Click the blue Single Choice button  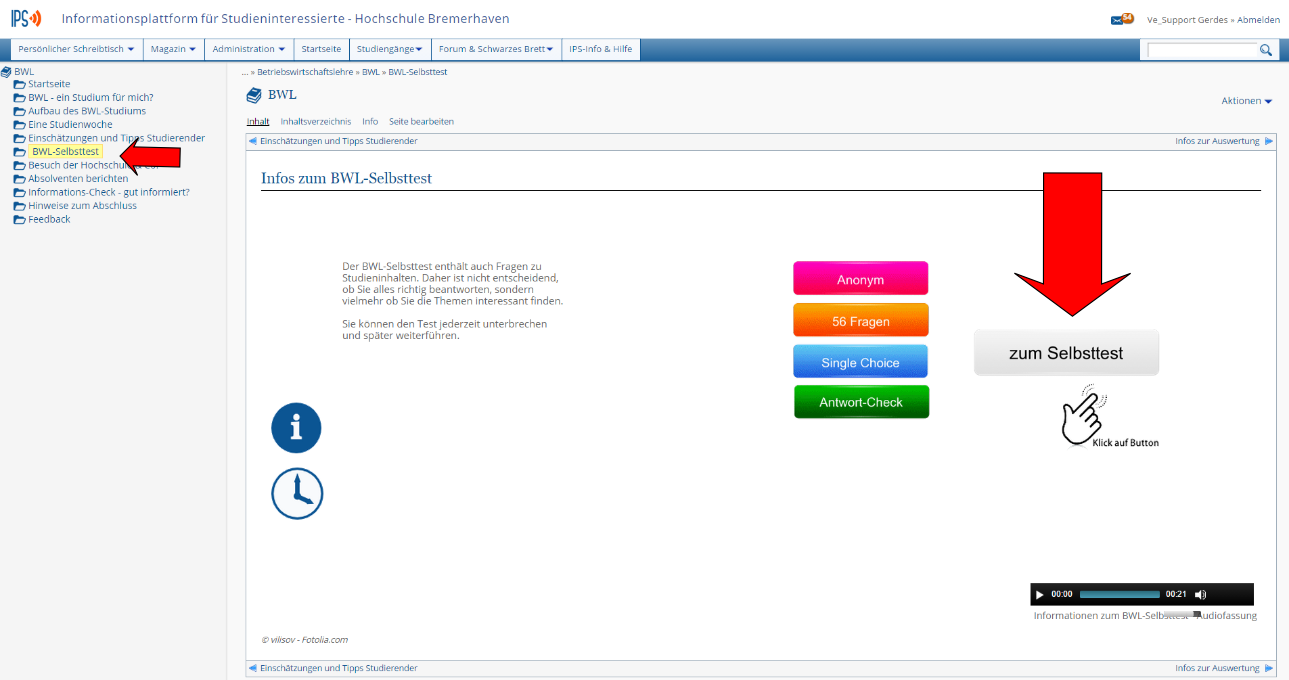click(860, 362)
